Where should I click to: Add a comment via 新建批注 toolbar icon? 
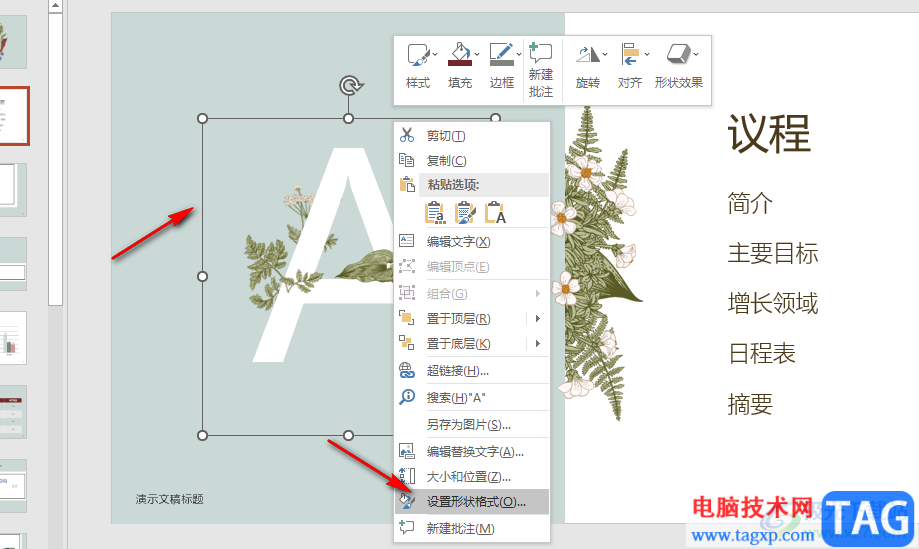point(540,53)
